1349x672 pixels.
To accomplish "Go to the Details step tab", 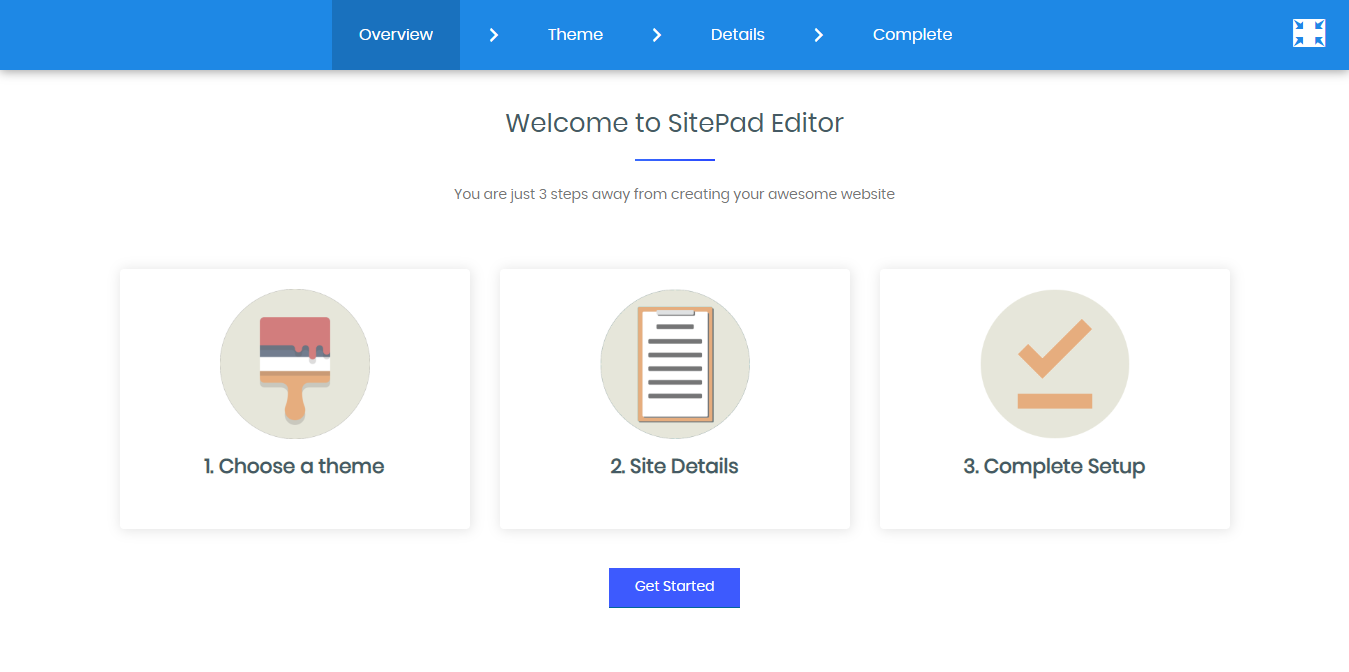I will click(x=738, y=35).
